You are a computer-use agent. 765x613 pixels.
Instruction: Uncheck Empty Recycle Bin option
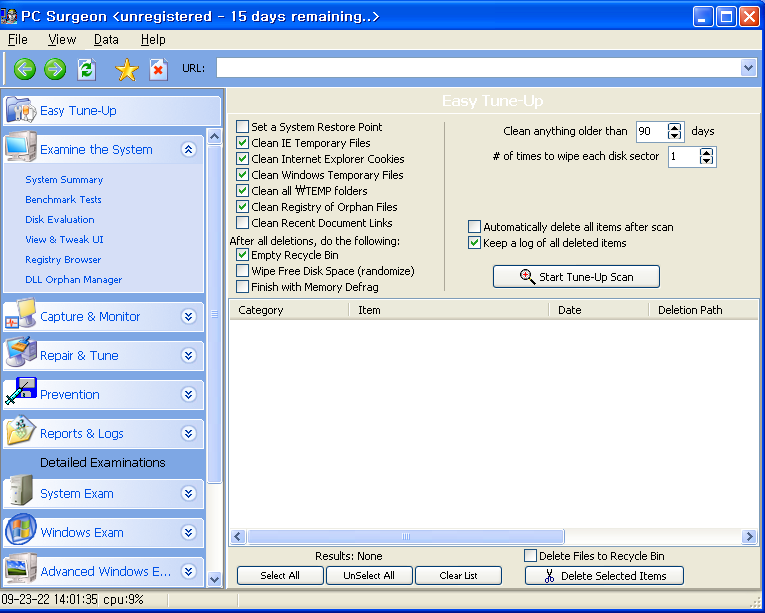click(242, 255)
